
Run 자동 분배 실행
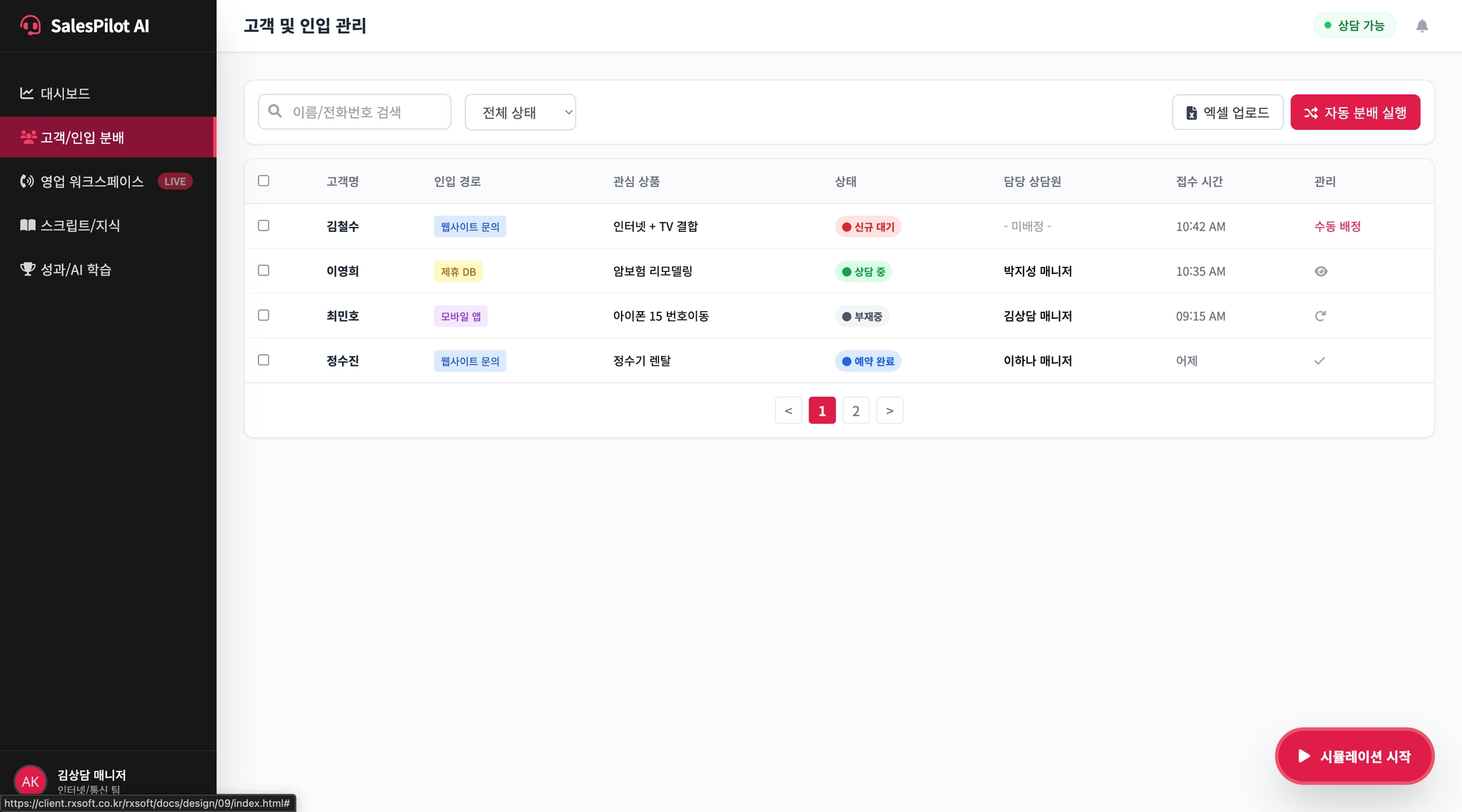click(1355, 112)
